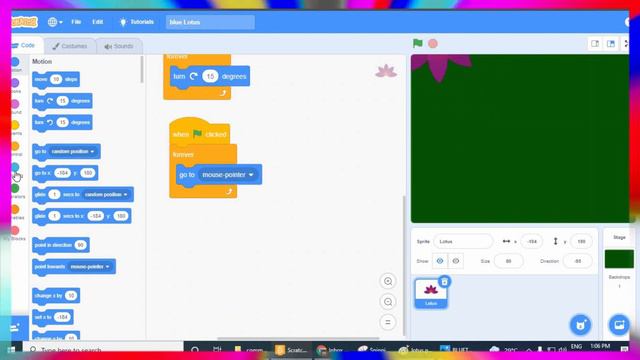Image resolution: width=640 pixels, height=360 pixels.
Task: Select the Lotus sprite thumbnail
Action: (431, 293)
